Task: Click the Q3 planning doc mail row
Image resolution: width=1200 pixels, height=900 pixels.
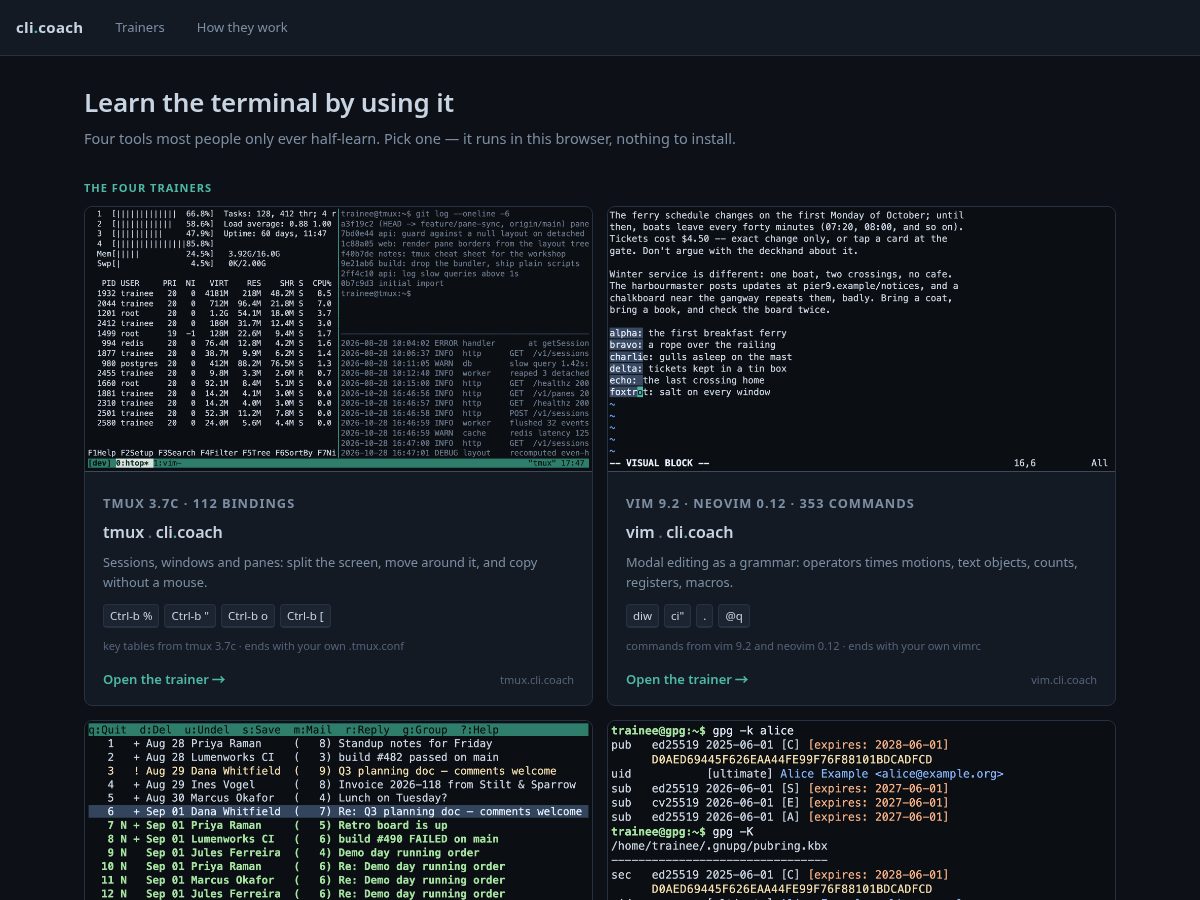Action: pyautogui.click(x=338, y=771)
